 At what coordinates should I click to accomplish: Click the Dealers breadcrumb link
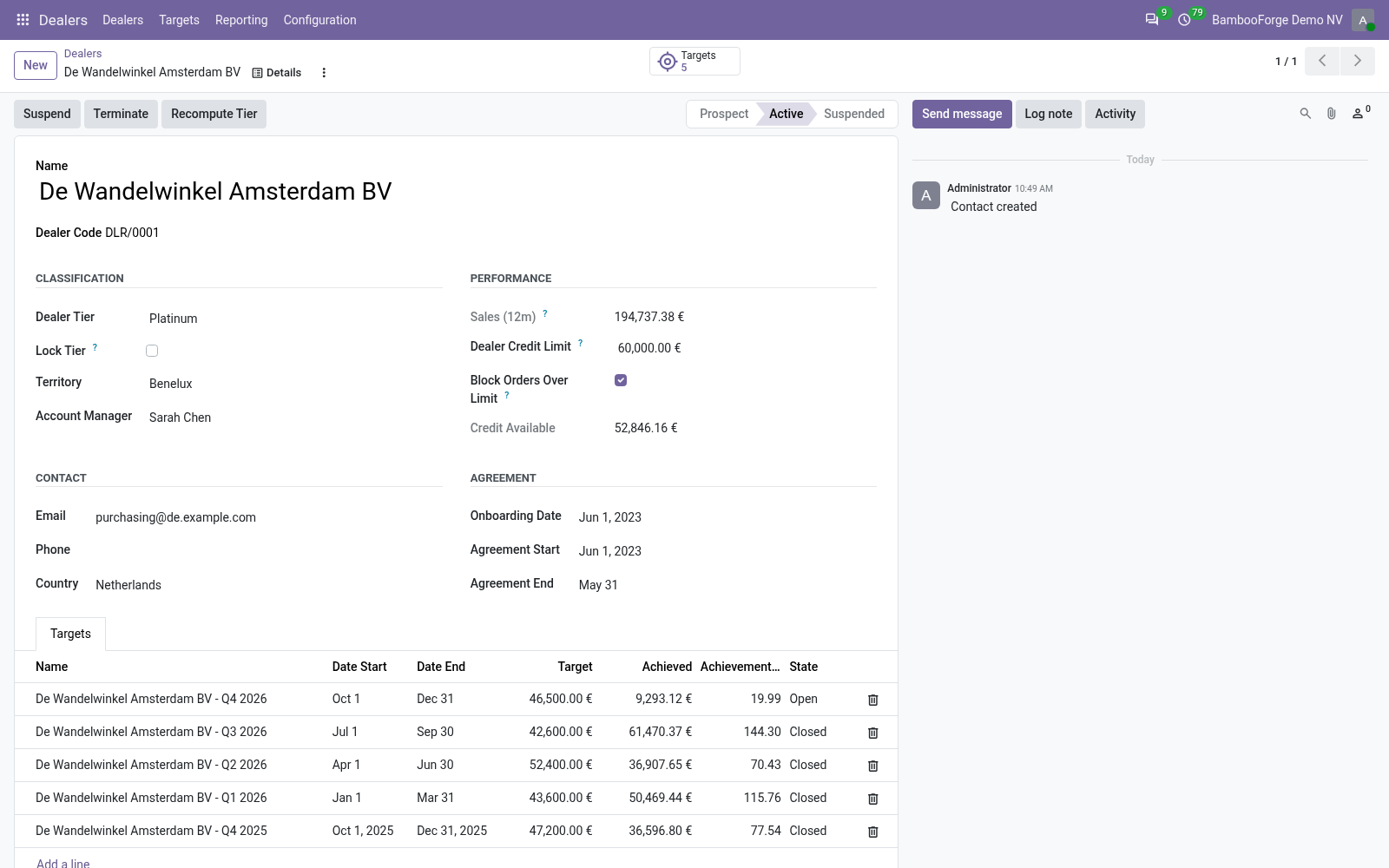[x=82, y=54]
